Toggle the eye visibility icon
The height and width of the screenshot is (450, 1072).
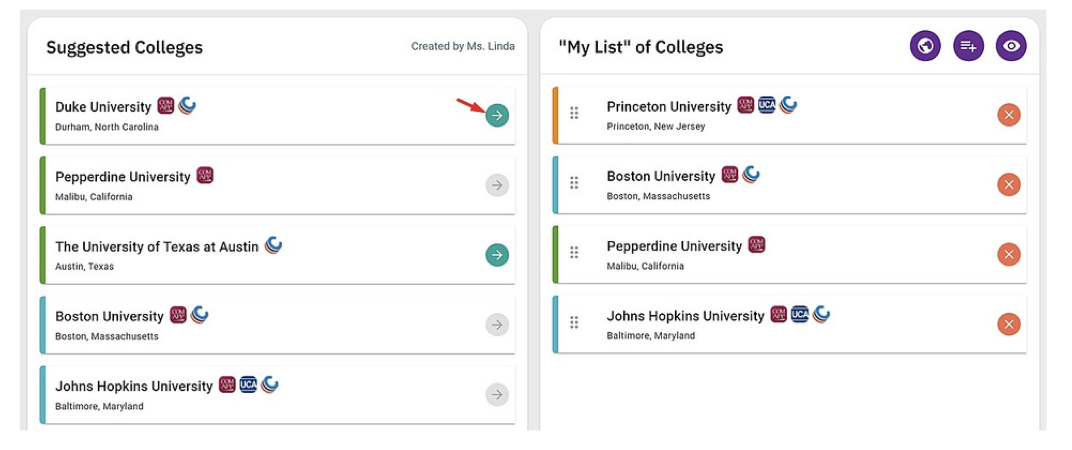(1010, 46)
